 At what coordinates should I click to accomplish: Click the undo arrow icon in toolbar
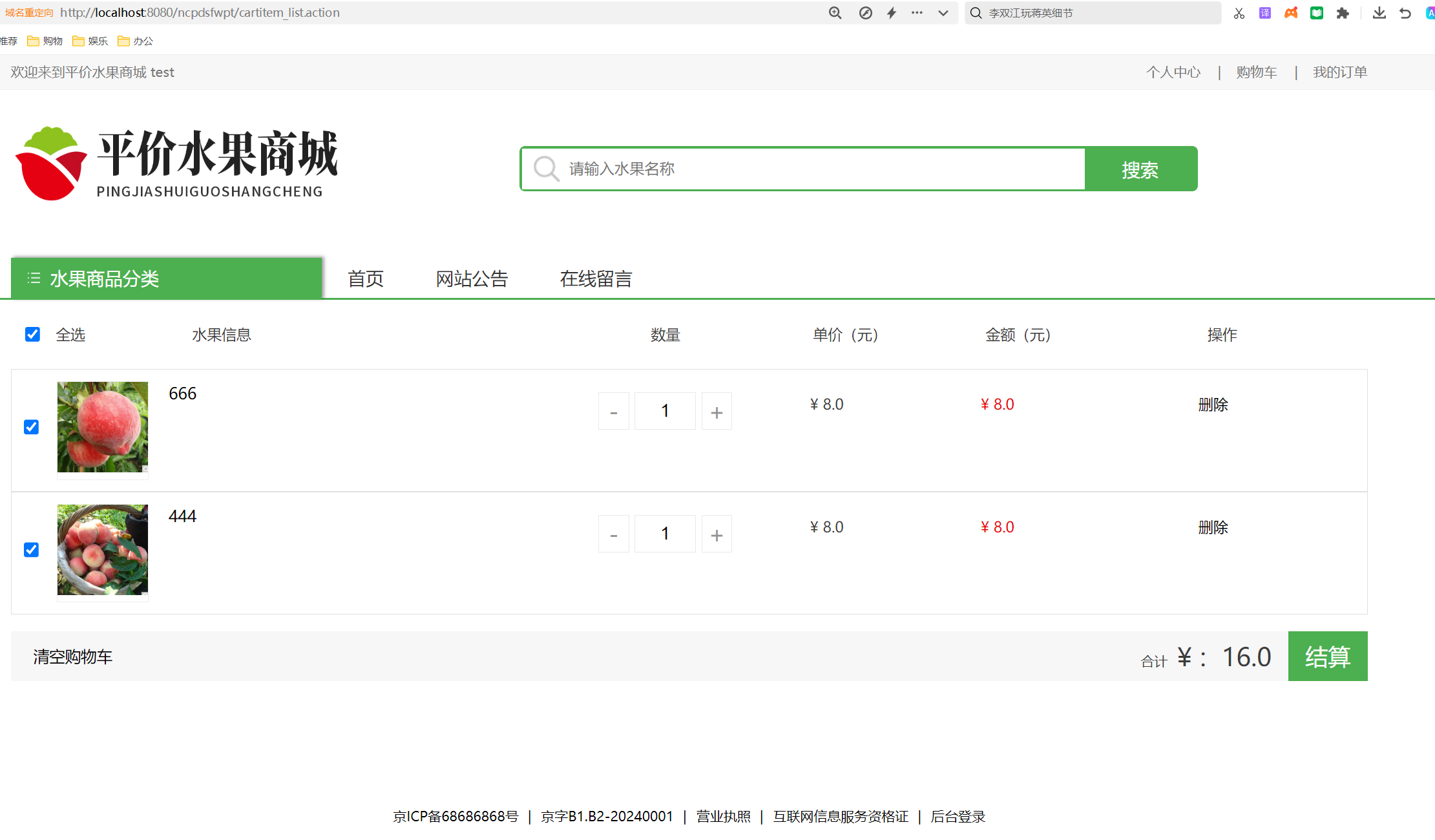(x=1405, y=13)
